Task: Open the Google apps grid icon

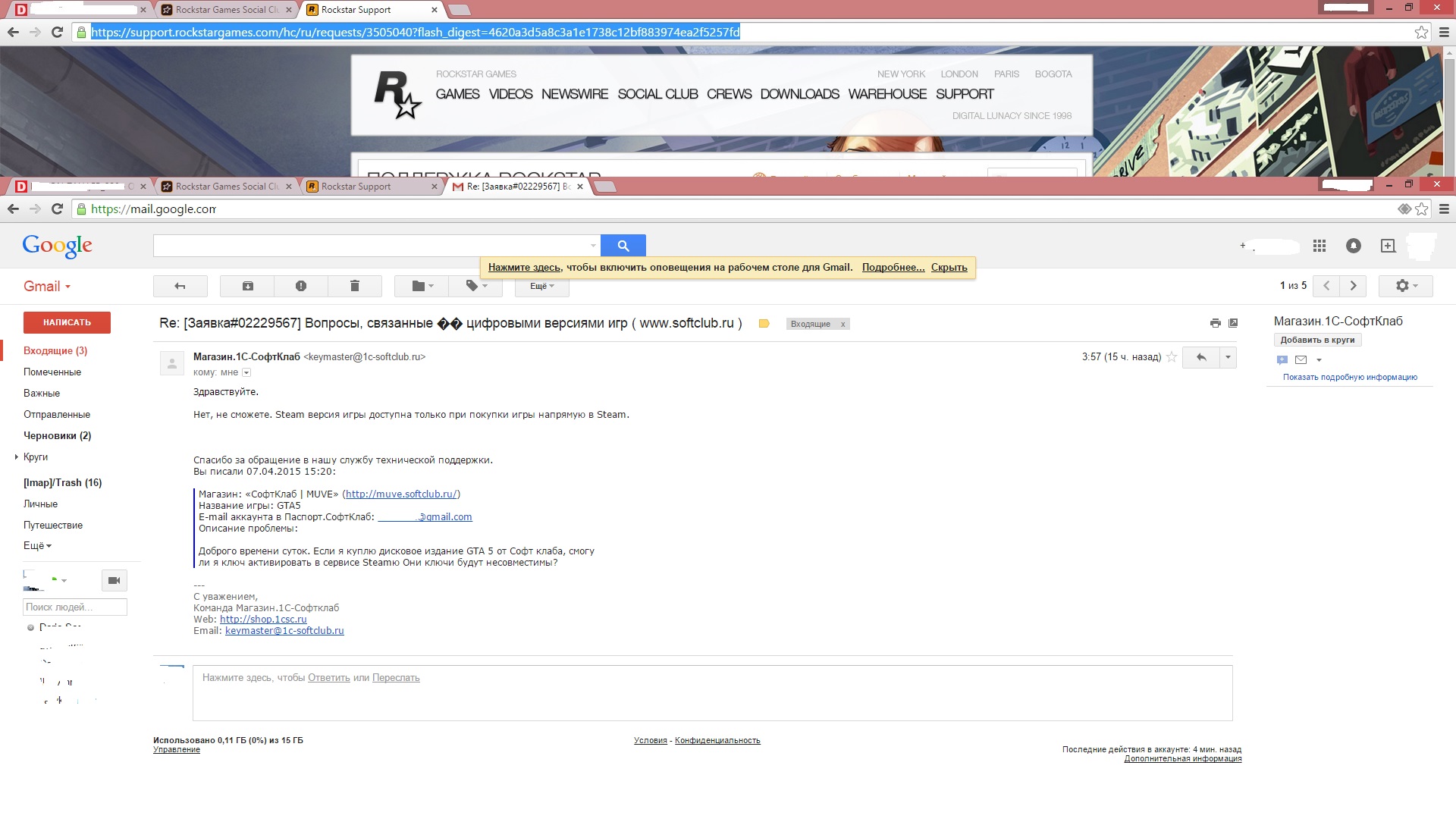Action: point(1319,246)
